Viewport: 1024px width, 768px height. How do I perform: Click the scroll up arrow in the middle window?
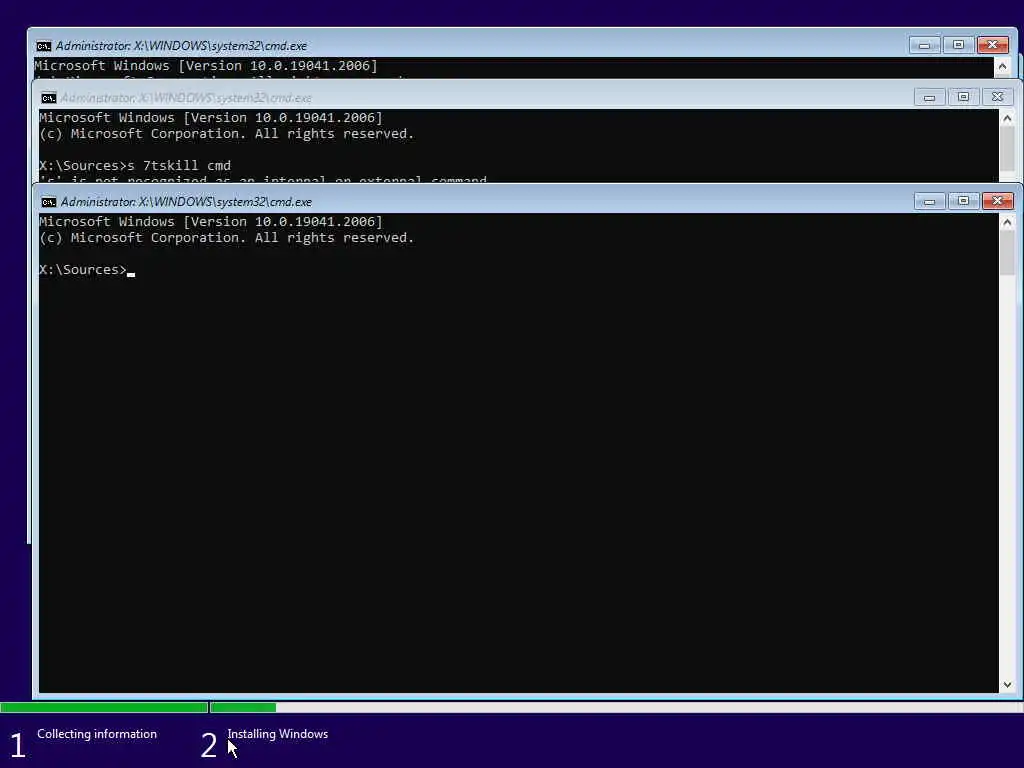(1007, 118)
